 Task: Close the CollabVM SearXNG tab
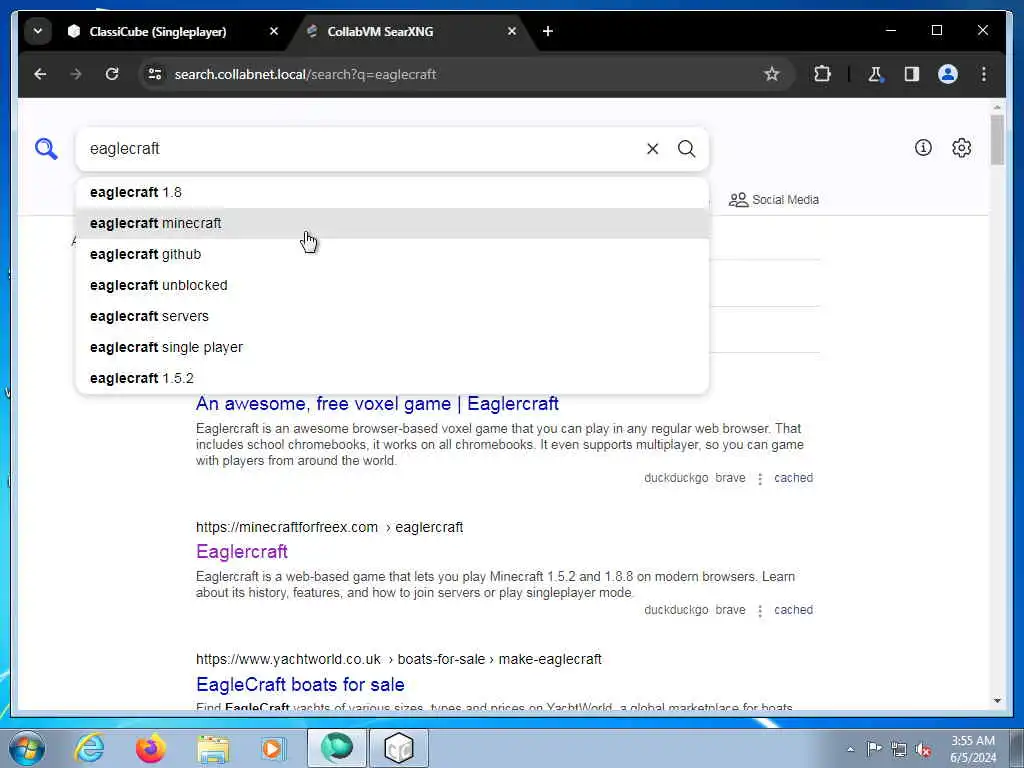pyautogui.click(x=512, y=31)
